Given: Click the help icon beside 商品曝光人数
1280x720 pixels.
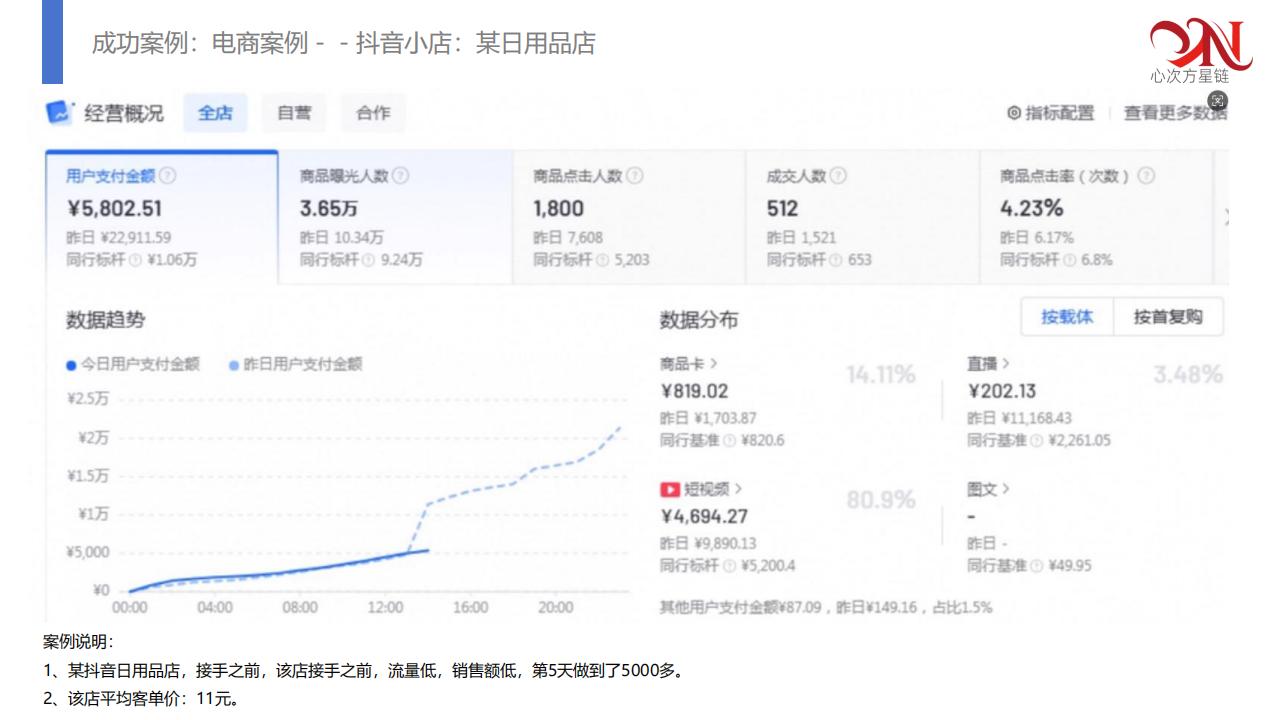Looking at the screenshot, I should [x=400, y=176].
